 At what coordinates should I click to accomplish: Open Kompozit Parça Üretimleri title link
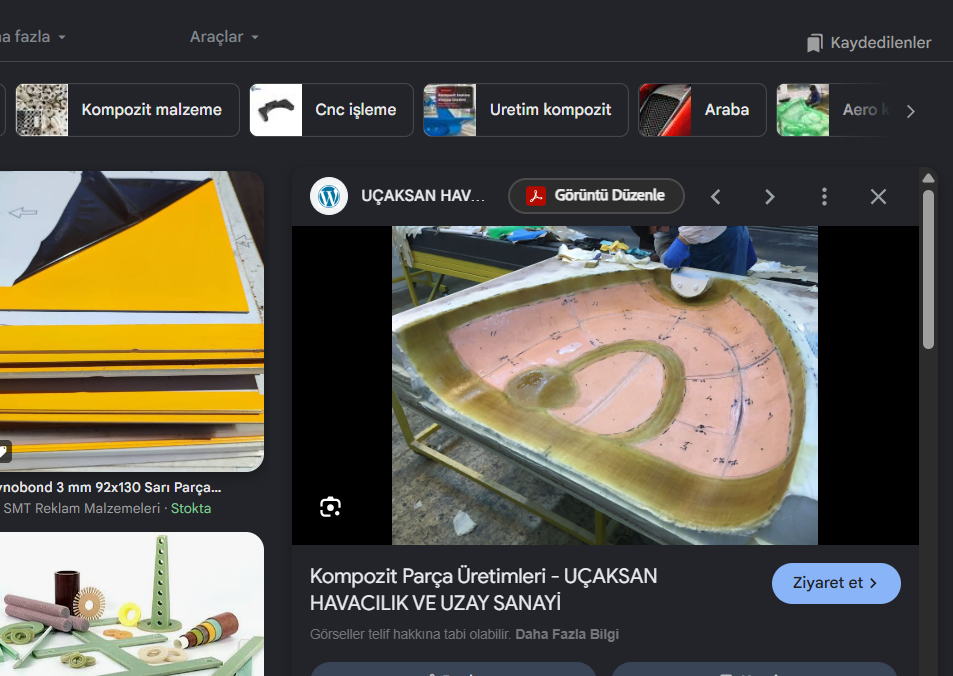(483, 589)
